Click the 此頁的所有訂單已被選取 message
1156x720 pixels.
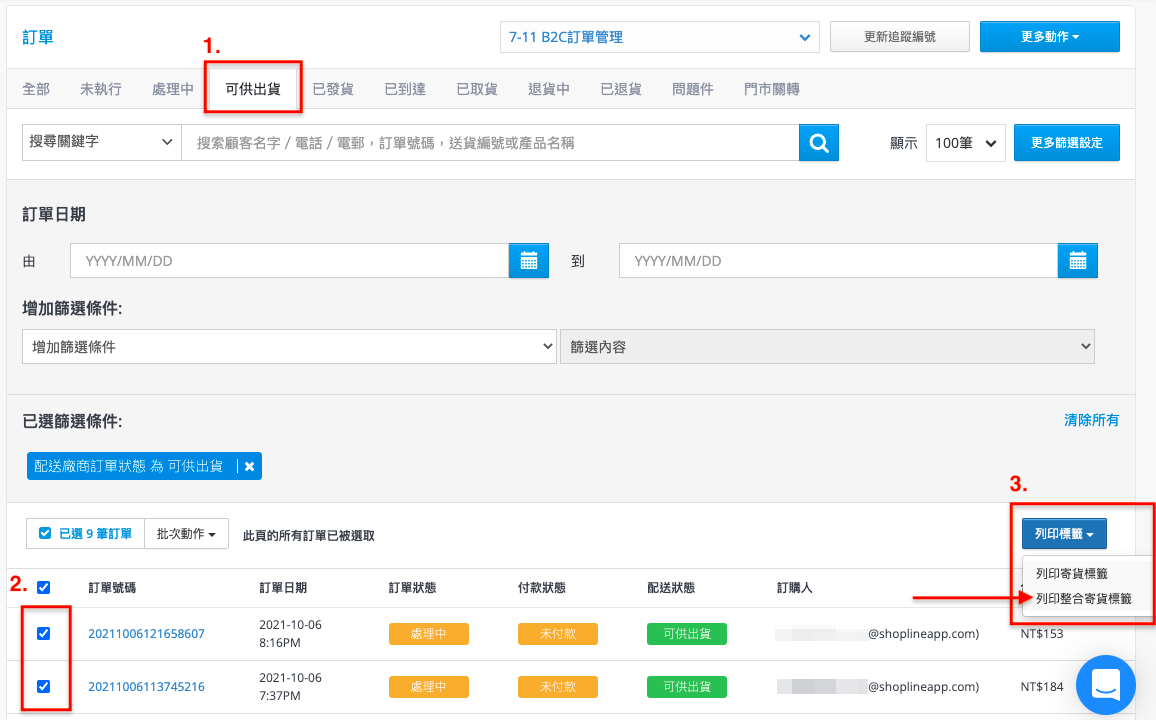[x=308, y=536]
